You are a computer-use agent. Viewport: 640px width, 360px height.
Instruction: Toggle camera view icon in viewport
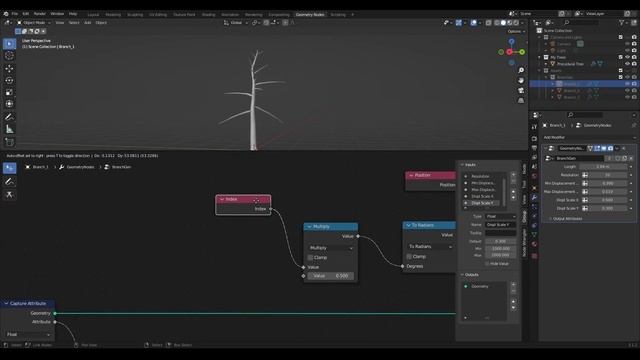tap(521, 90)
